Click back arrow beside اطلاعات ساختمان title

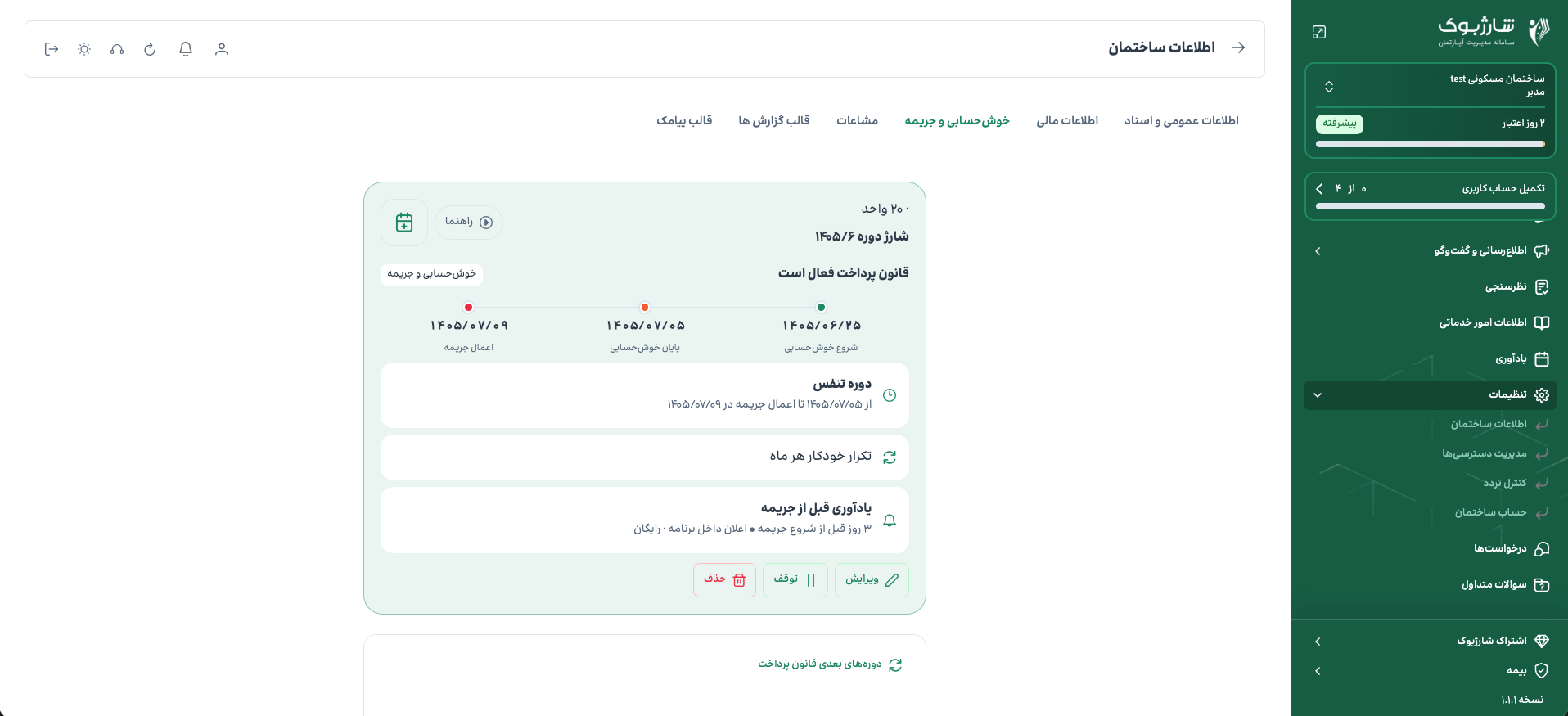[x=1238, y=47]
